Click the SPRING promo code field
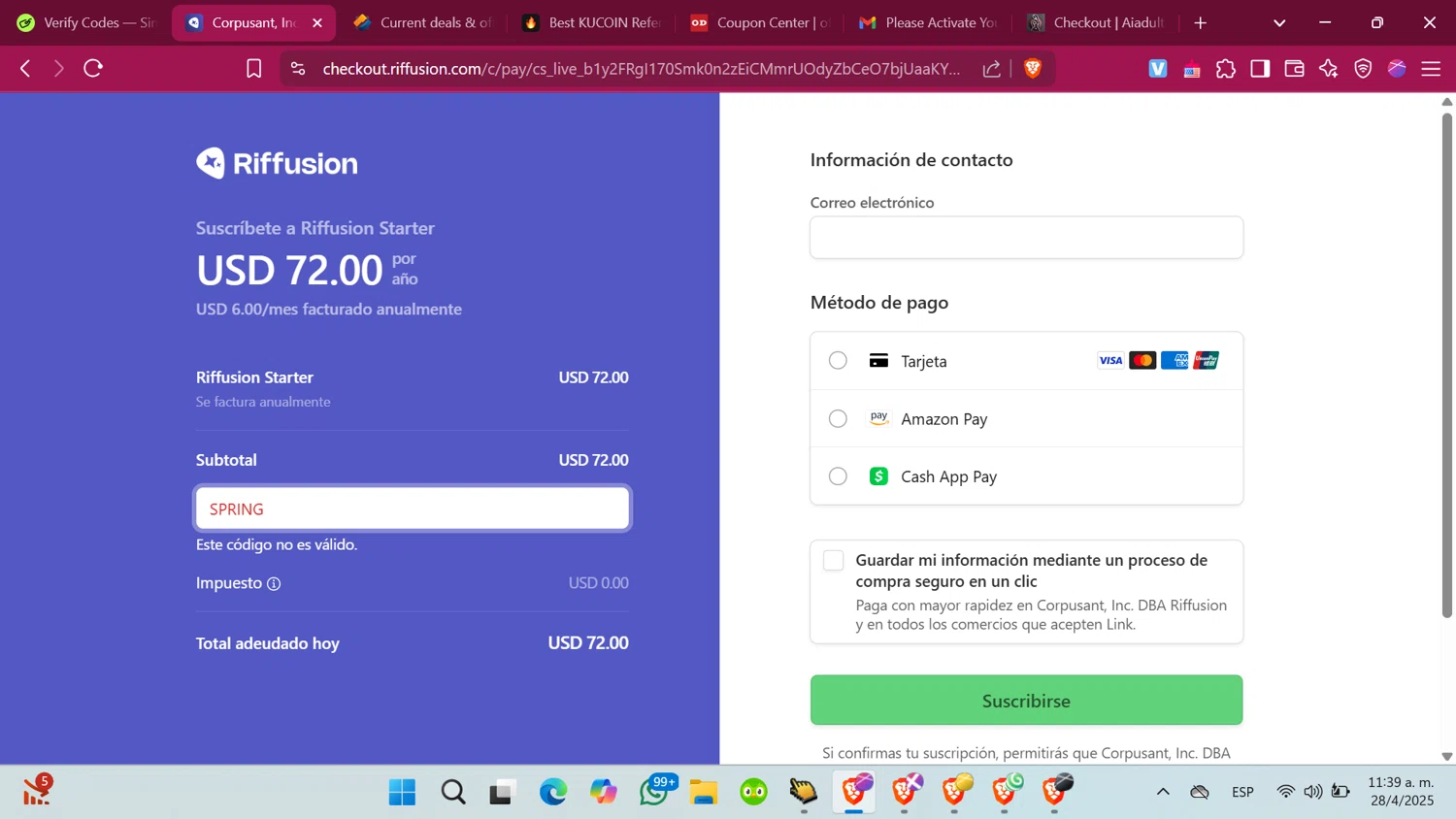 tap(413, 508)
